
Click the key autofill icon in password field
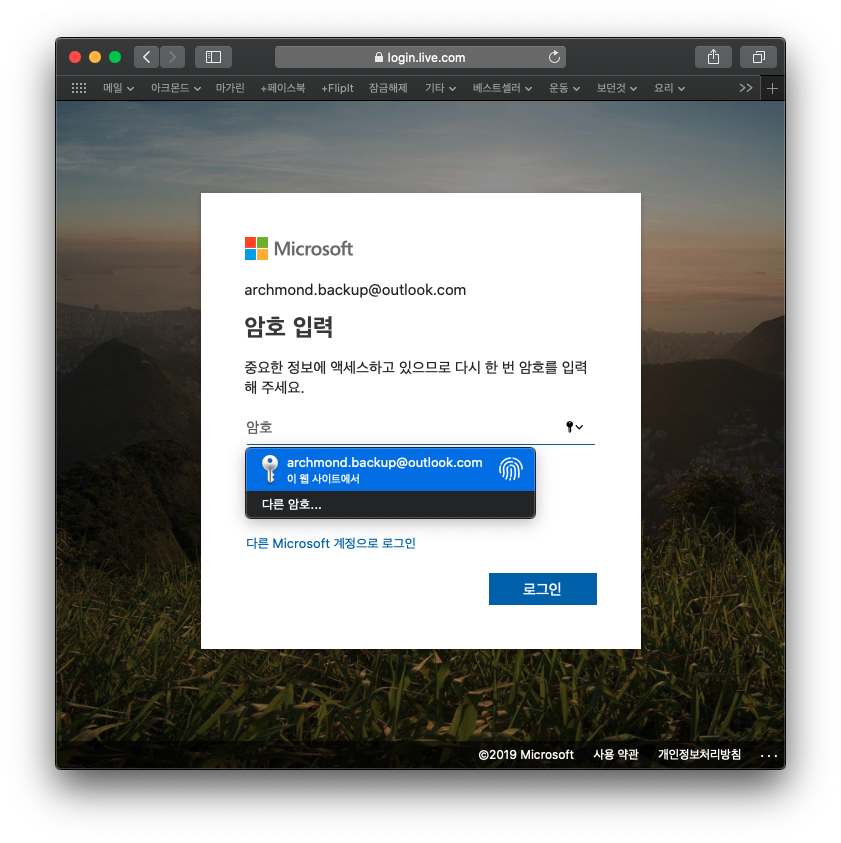click(574, 427)
